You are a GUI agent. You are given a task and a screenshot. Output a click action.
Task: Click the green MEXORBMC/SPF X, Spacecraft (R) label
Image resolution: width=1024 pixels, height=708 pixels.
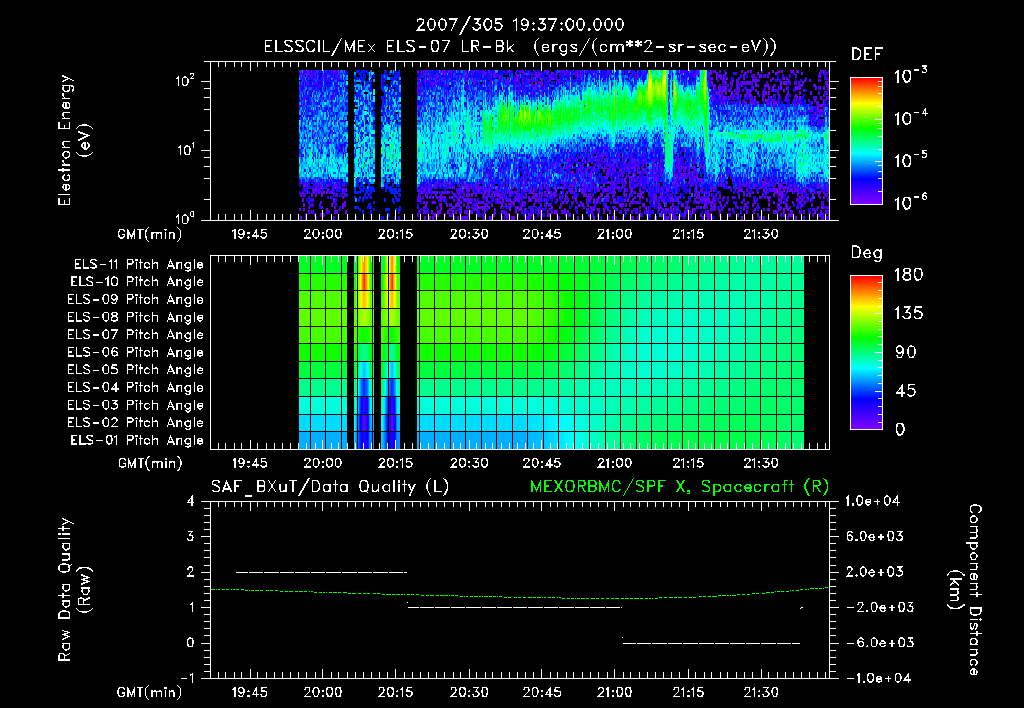coord(679,487)
